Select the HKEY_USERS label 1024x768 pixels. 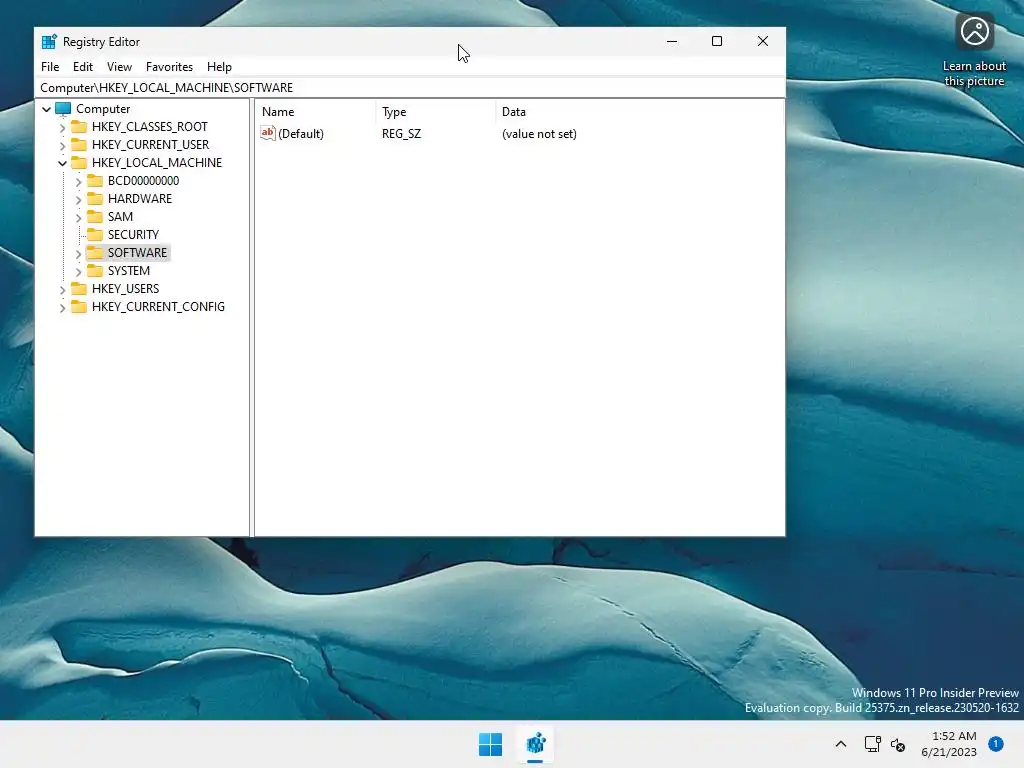click(125, 289)
